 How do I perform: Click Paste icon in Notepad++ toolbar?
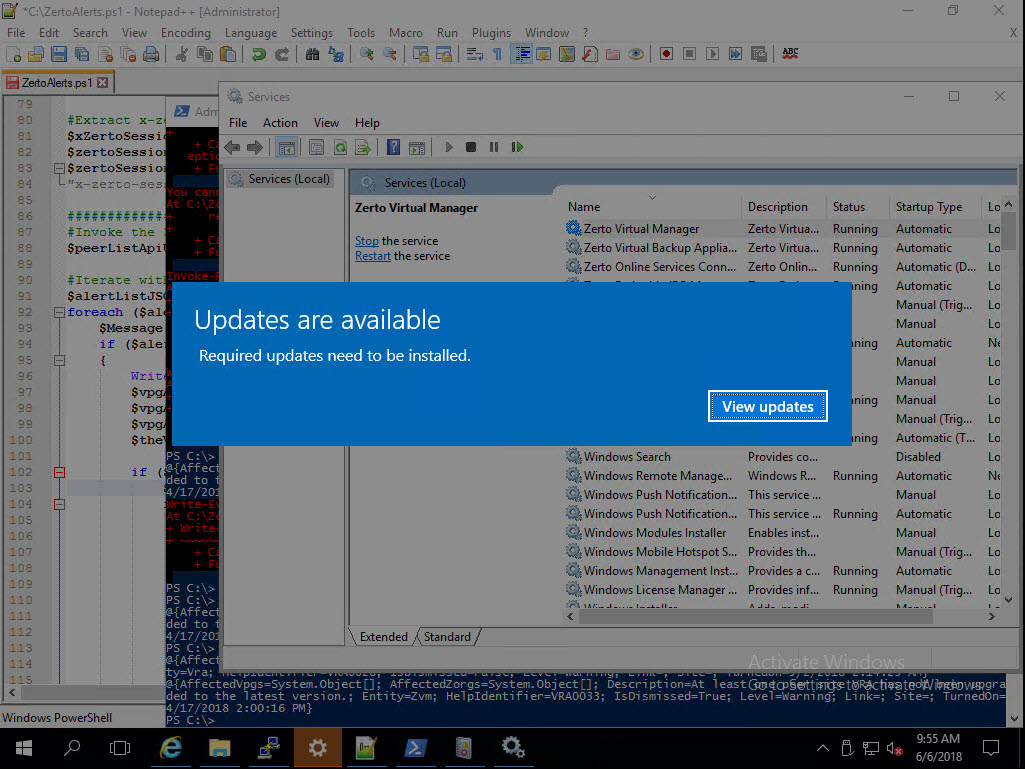227,54
